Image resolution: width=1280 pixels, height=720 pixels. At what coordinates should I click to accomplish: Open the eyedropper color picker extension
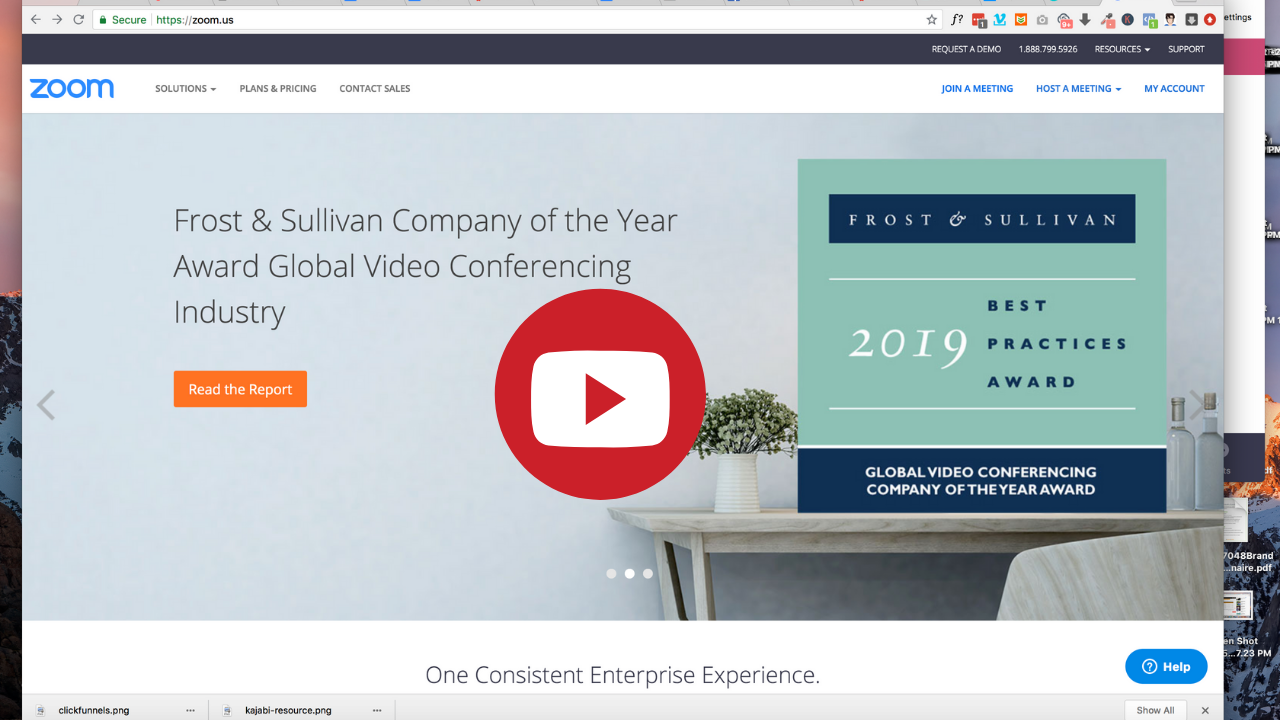click(1107, 19)
